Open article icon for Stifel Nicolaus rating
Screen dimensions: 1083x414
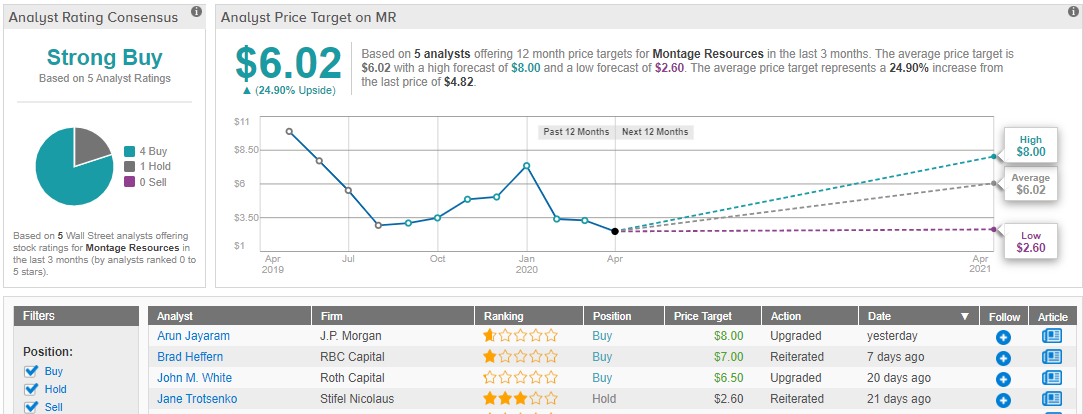(x=1051, y=400)
